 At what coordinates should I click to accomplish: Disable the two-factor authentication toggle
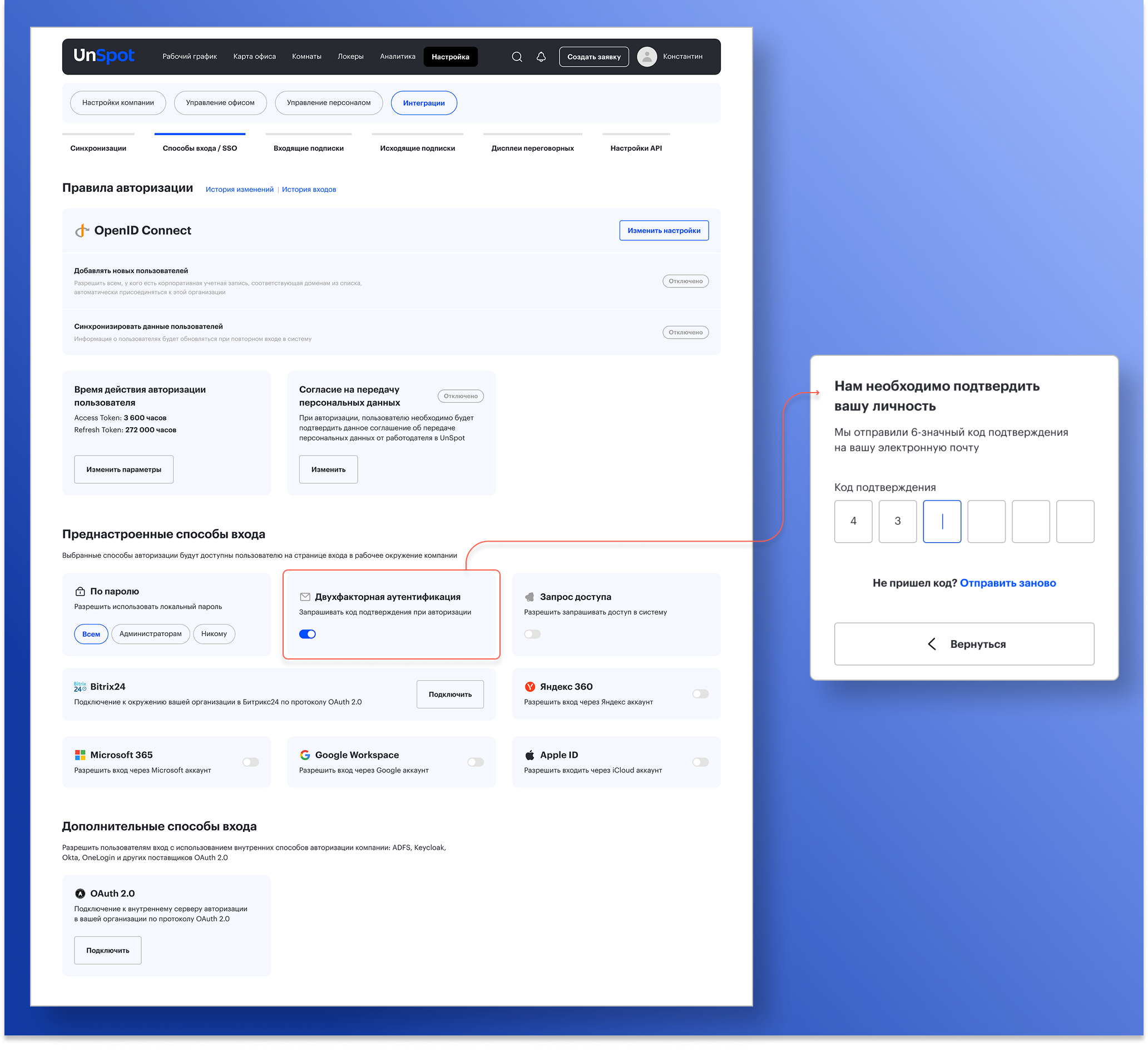click(x=308, y=634)
